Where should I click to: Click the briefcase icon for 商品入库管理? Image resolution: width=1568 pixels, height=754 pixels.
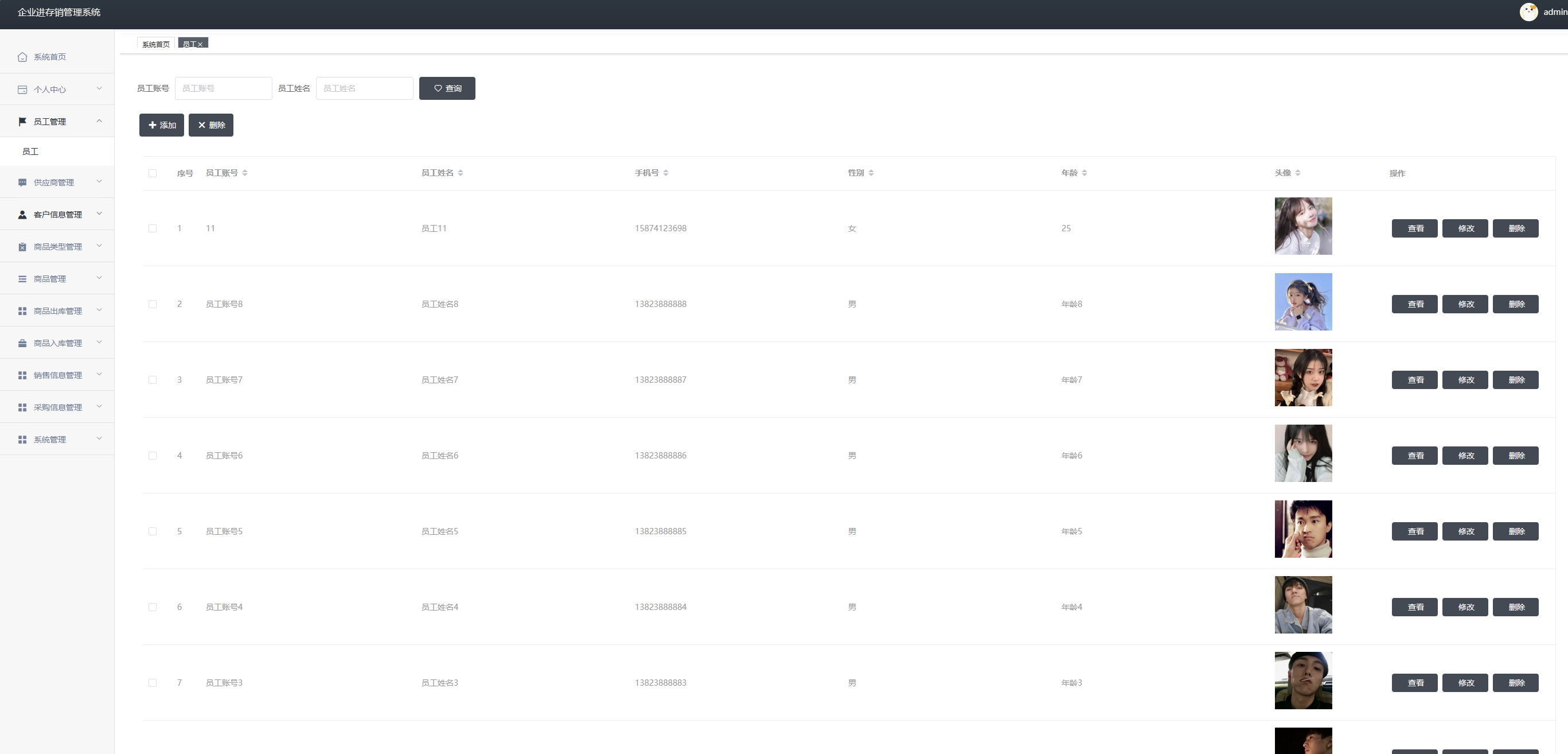coord(22,344)
